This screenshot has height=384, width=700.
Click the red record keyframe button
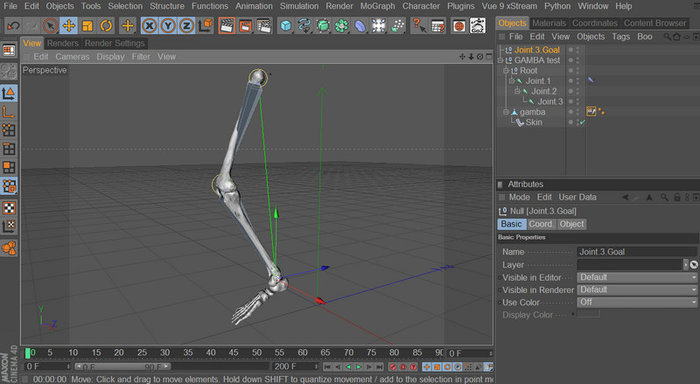392,367
